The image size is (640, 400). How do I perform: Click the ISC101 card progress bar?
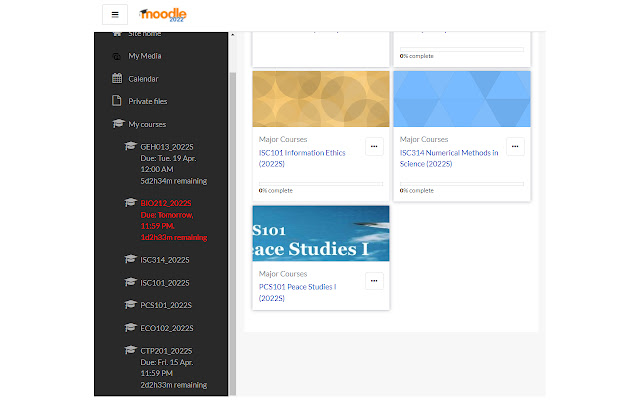click(321, 184)
